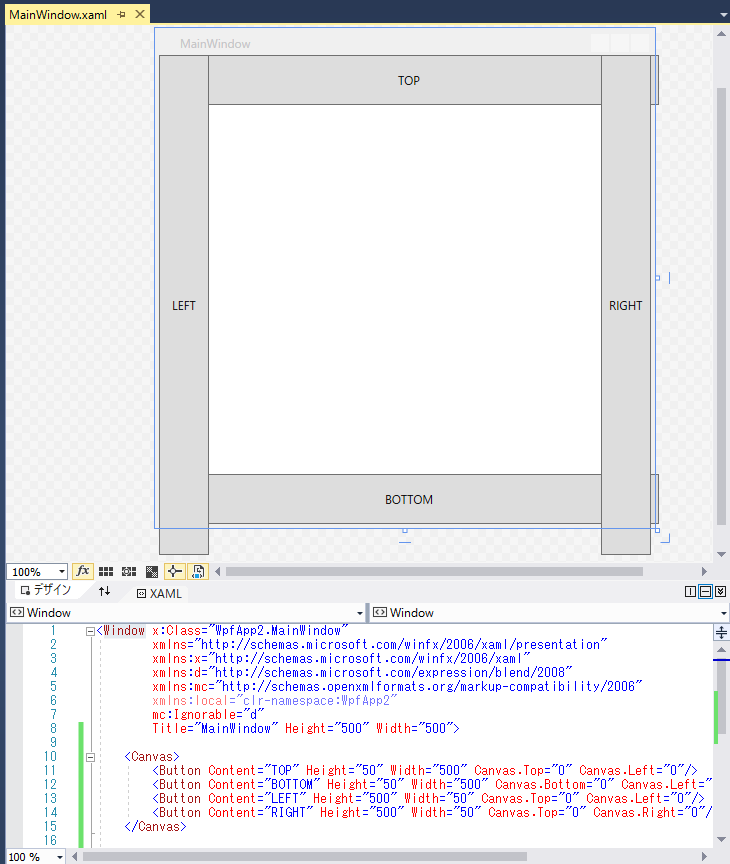
Task: Select vertical split view icon
Action: click(x=690, y=592)
